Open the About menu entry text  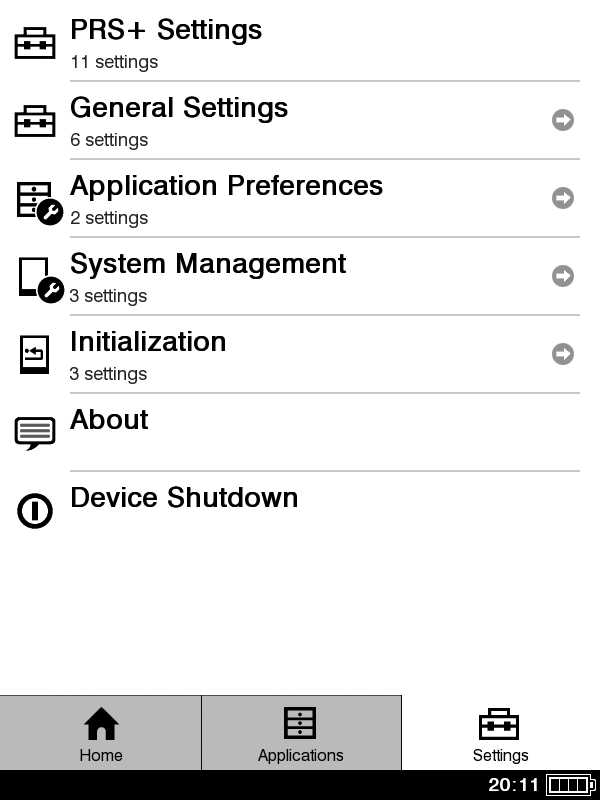[x=109, y=419]
